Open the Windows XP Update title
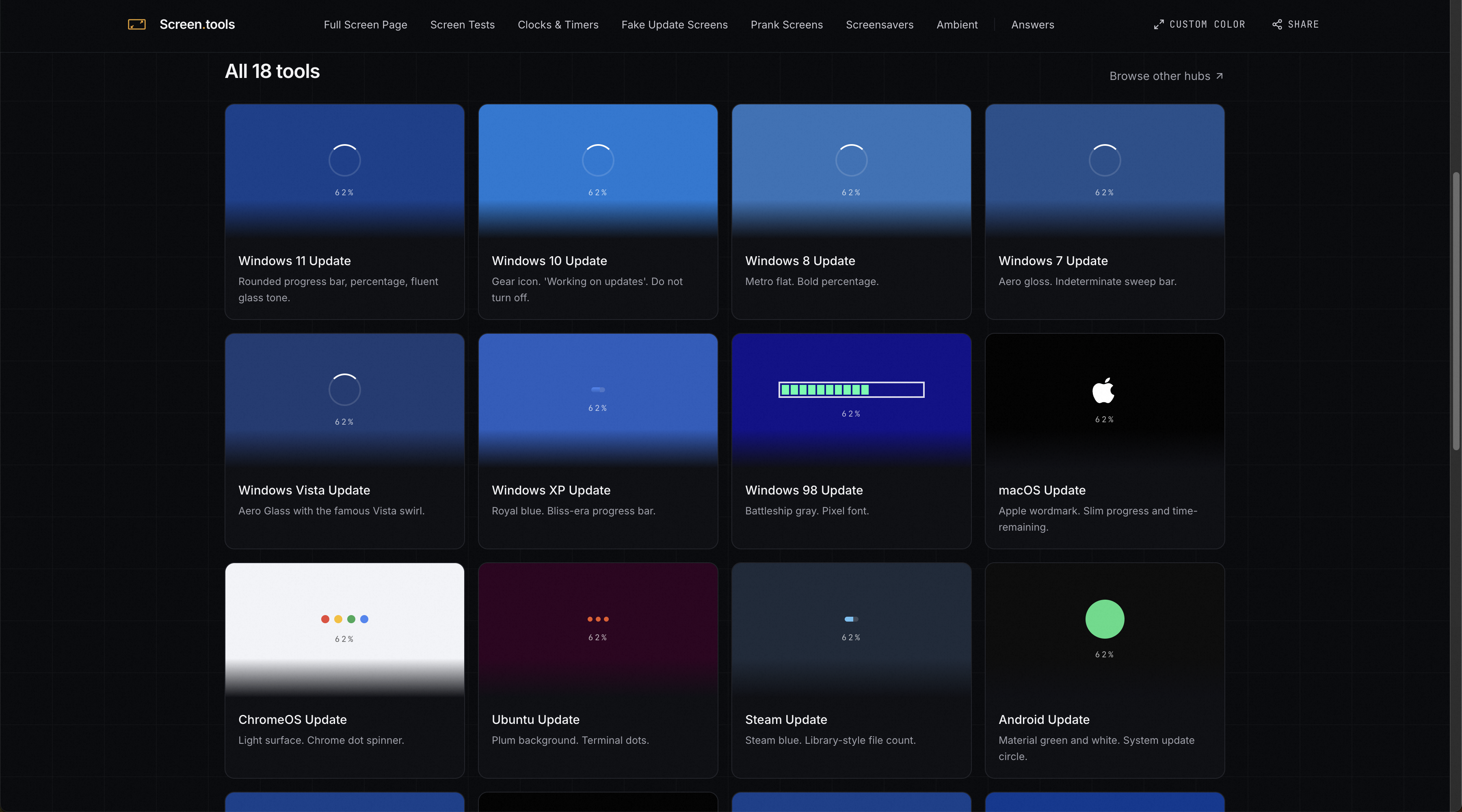 [x=551, y=490]
